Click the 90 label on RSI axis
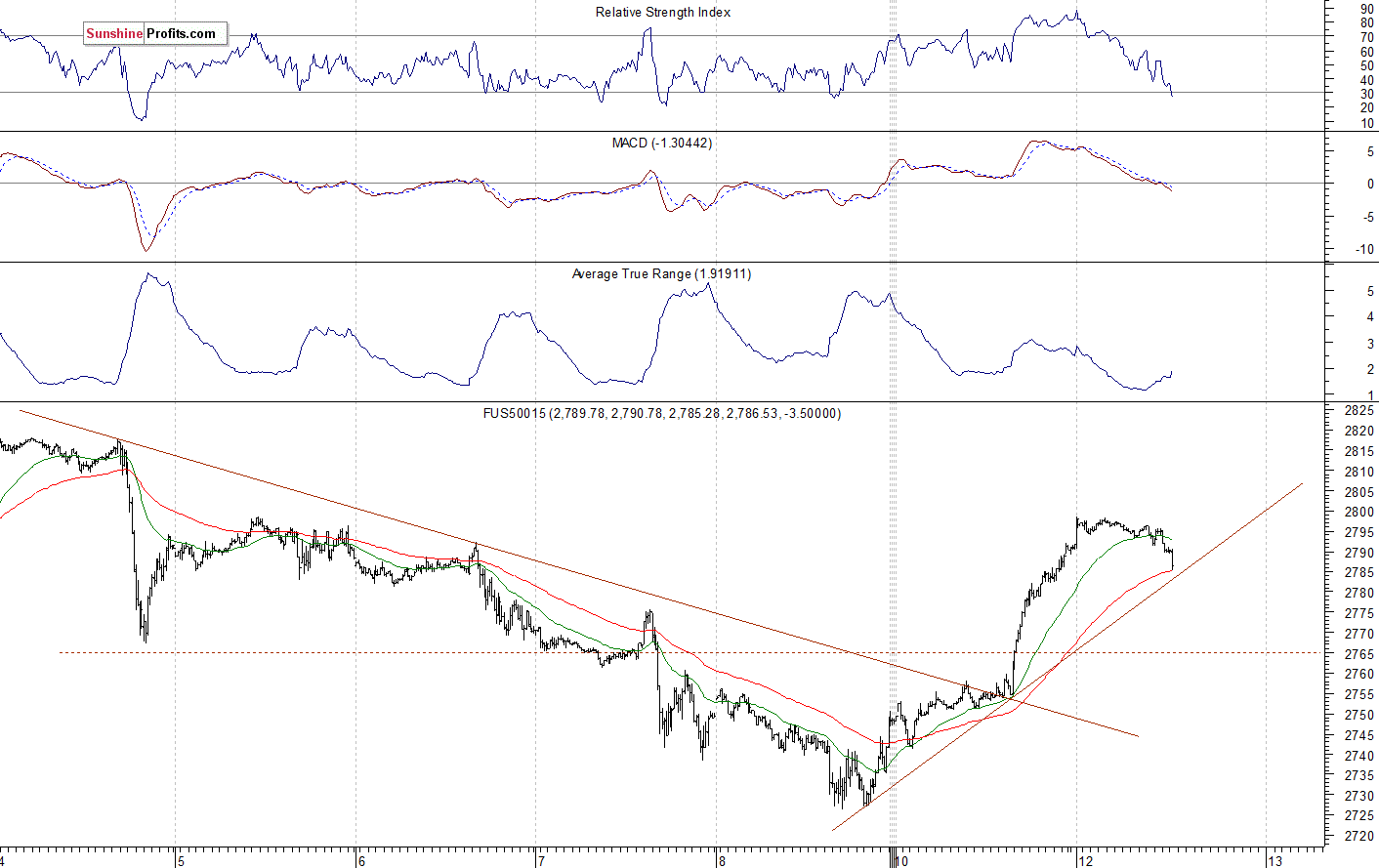This screenshot has width=1379, height=868. (1366, 10)
